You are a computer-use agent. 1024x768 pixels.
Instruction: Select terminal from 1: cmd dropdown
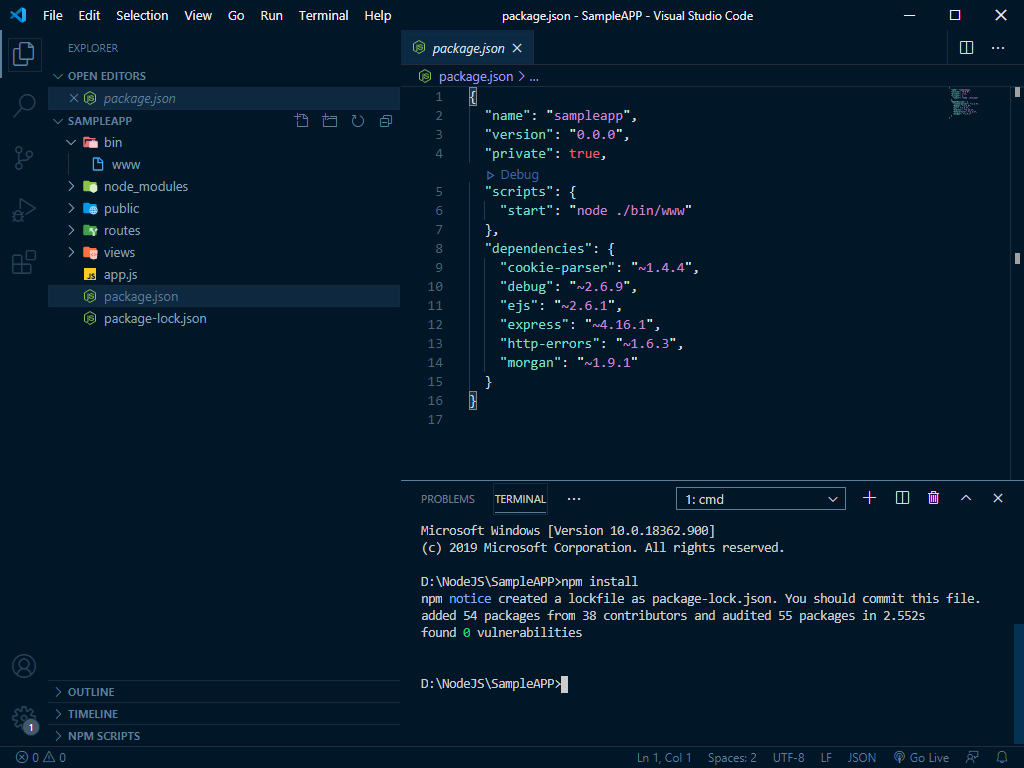point(761,499)
